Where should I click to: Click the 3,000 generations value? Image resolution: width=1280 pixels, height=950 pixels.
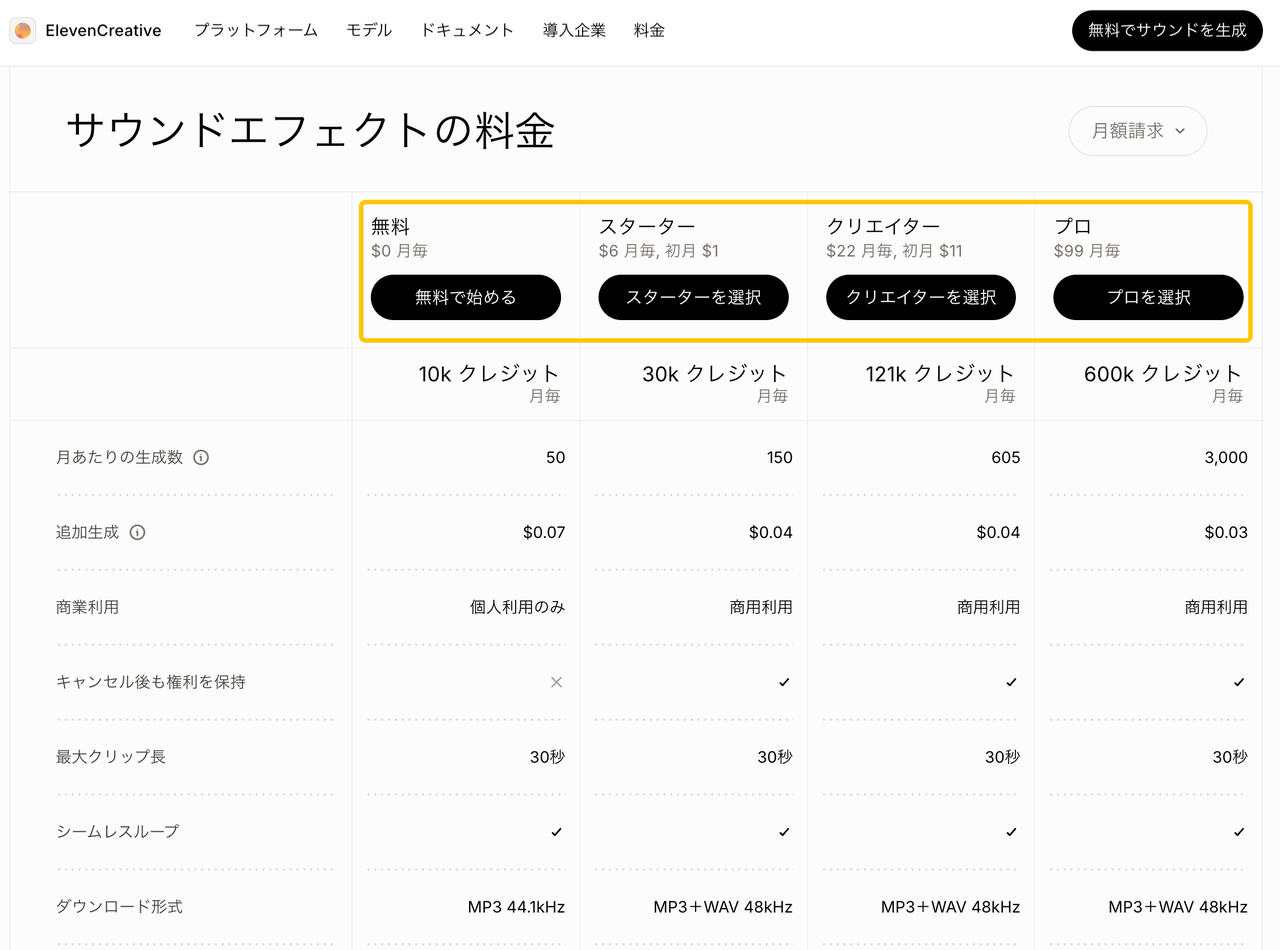1227,458
